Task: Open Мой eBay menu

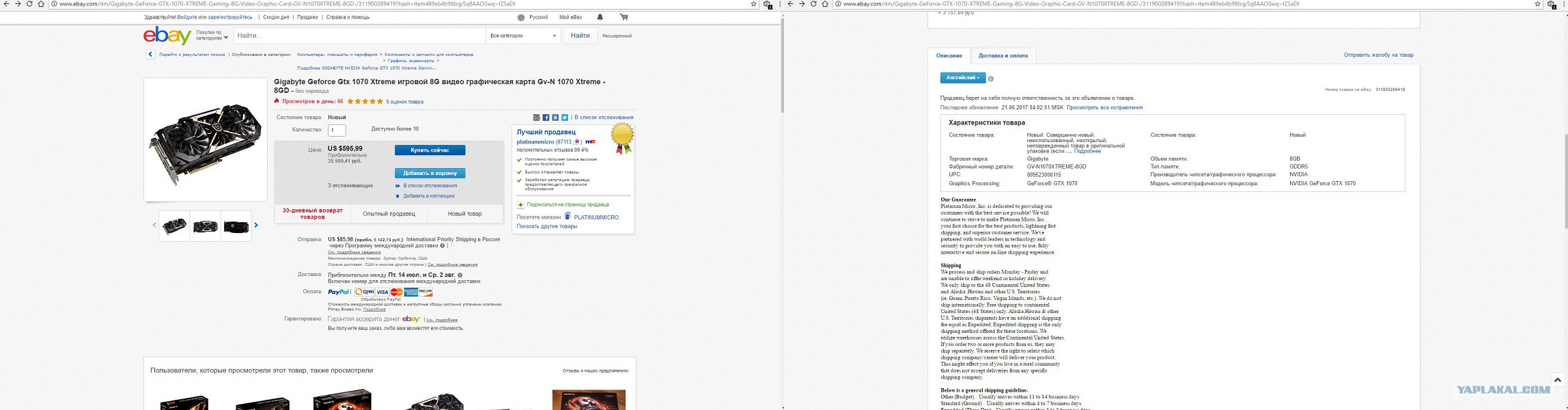Action: point(570,17)
